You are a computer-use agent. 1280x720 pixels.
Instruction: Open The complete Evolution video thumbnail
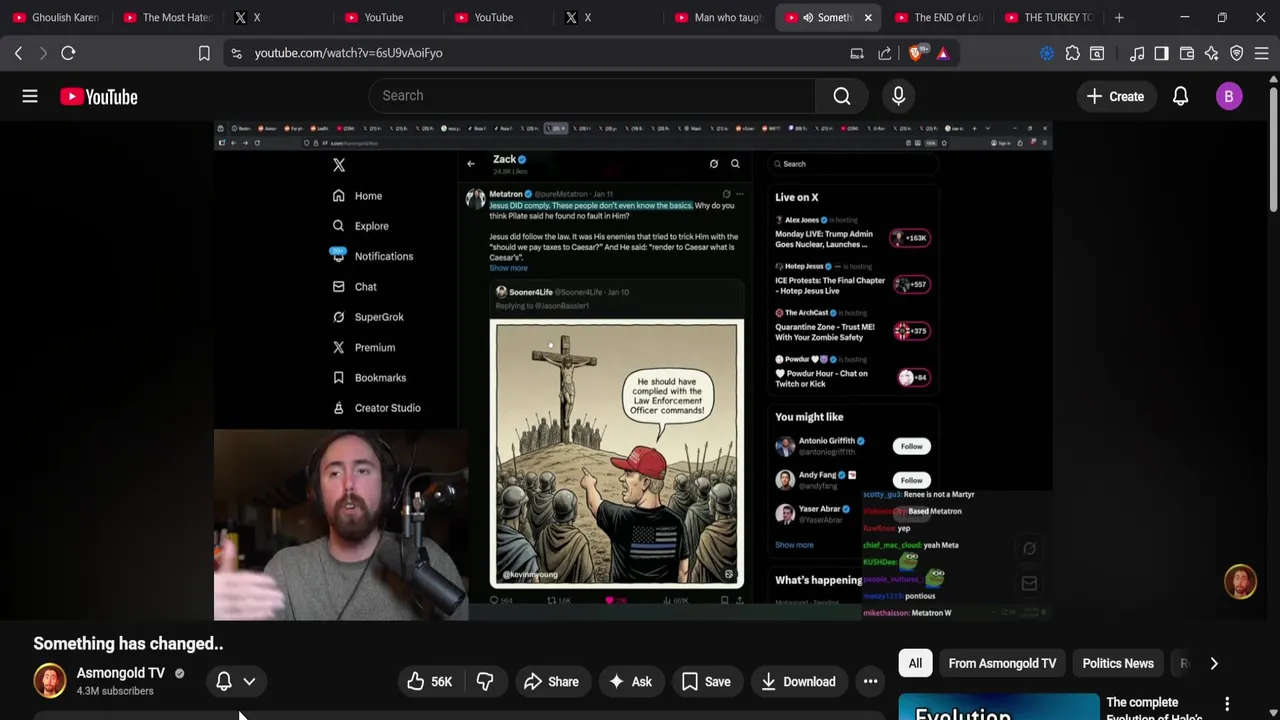(998, 706)
